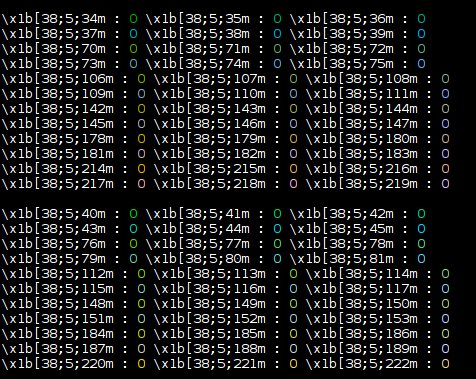The image size is (476, 379).
Task: Click the text \x1b[38;5;186m
Action: 362,334
